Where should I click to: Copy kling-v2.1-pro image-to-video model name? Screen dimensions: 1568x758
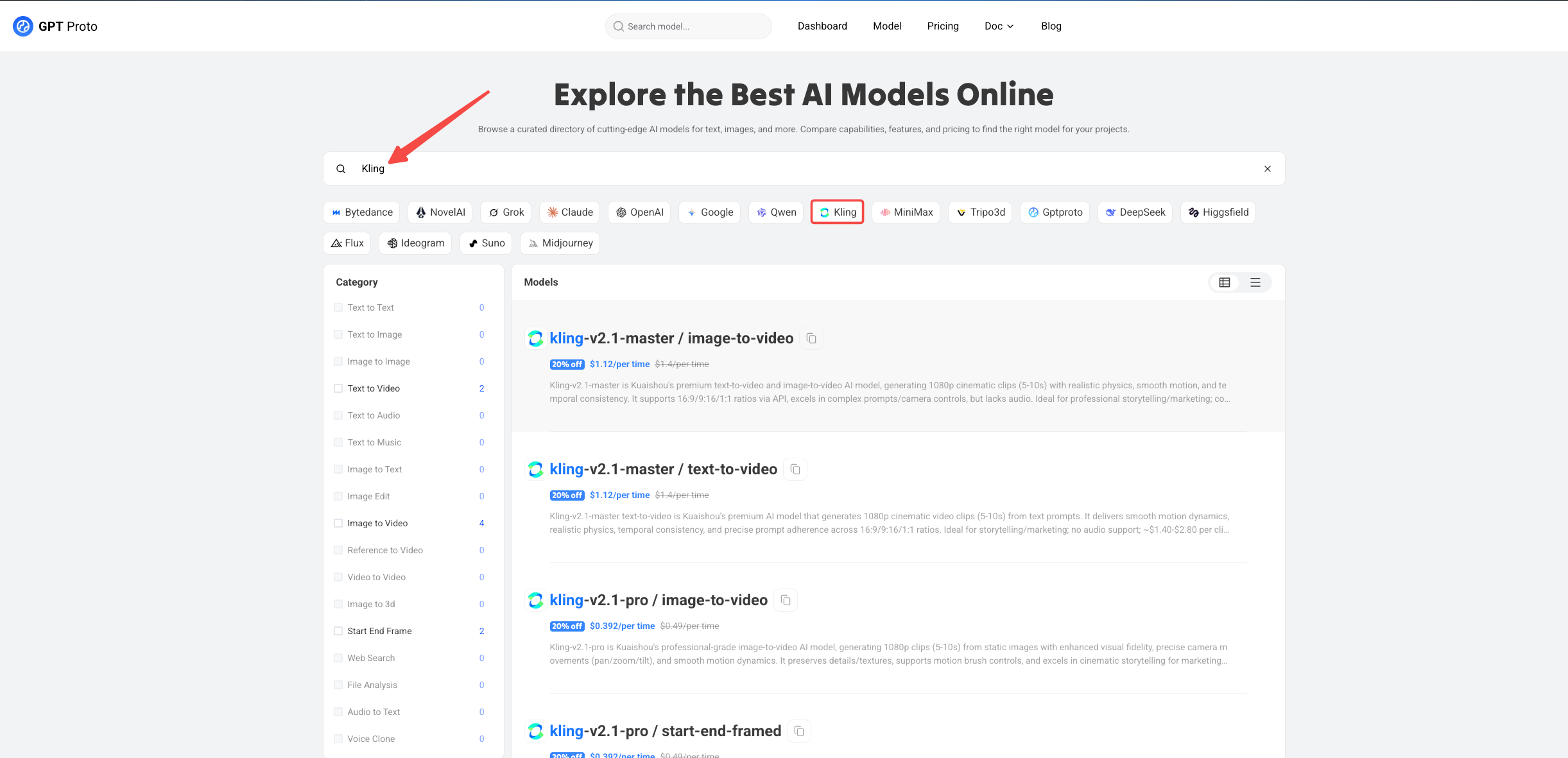786,600
